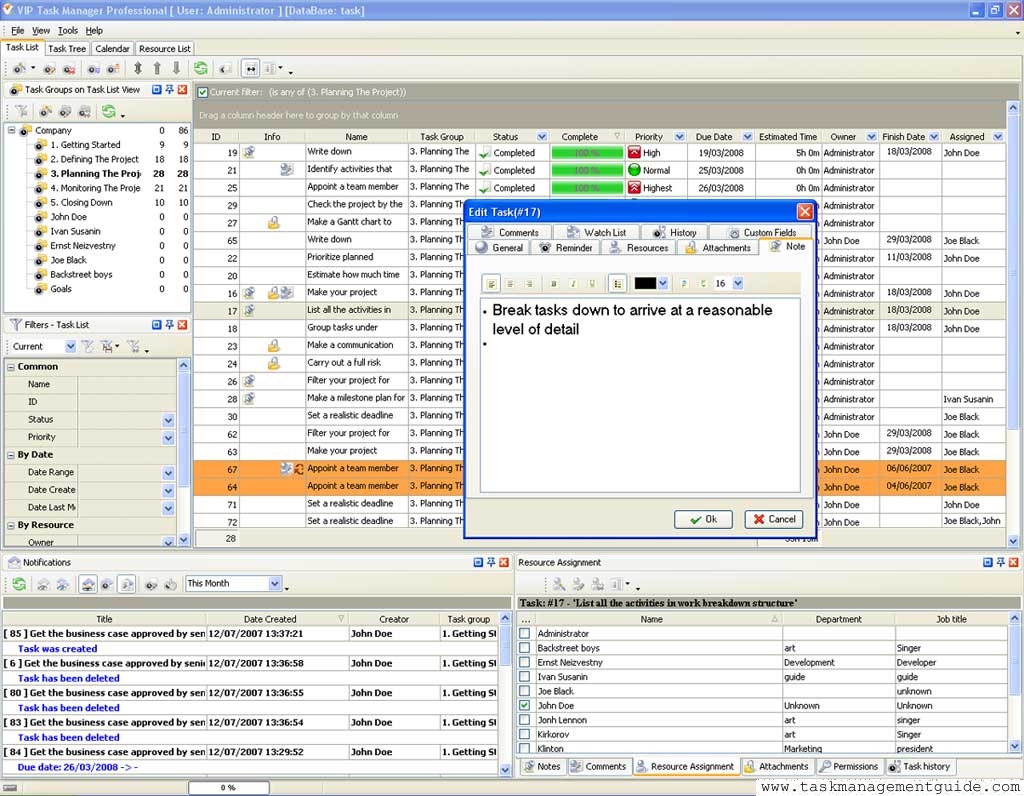Open the Reminder tab in Edit Task dialog
The height and width of the screenshot is (796, 1024).
(566, 248)
